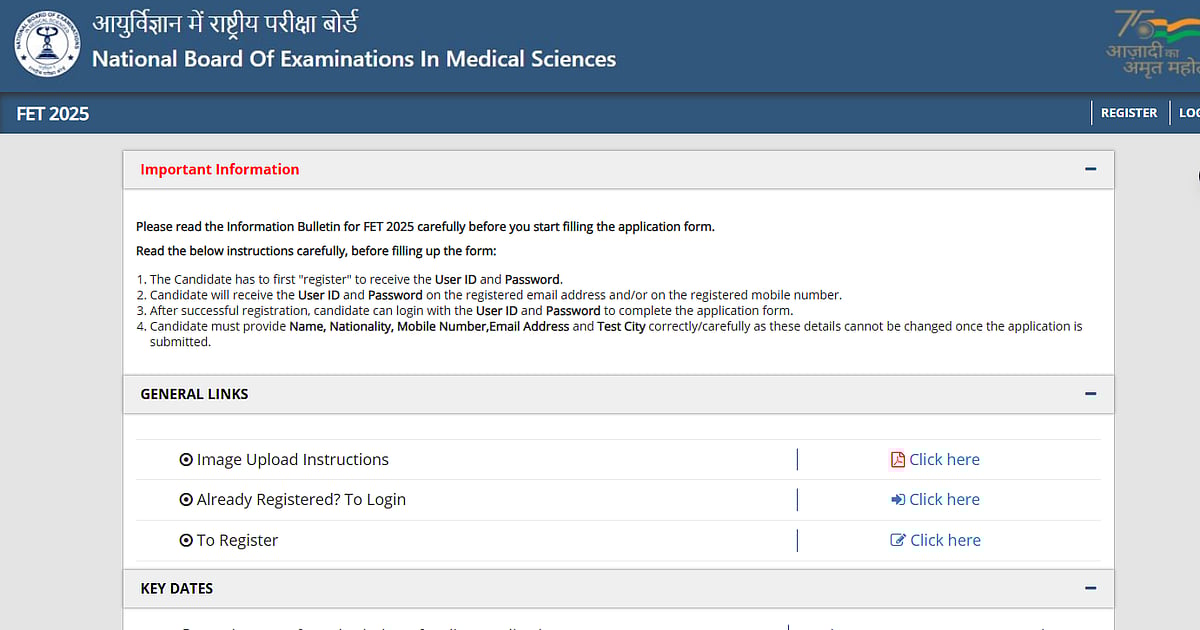The width and height of the screenshot is (1200, 630).
Task: Click the bullet icon before Already Registered? To Login
Action: [186, 499]
